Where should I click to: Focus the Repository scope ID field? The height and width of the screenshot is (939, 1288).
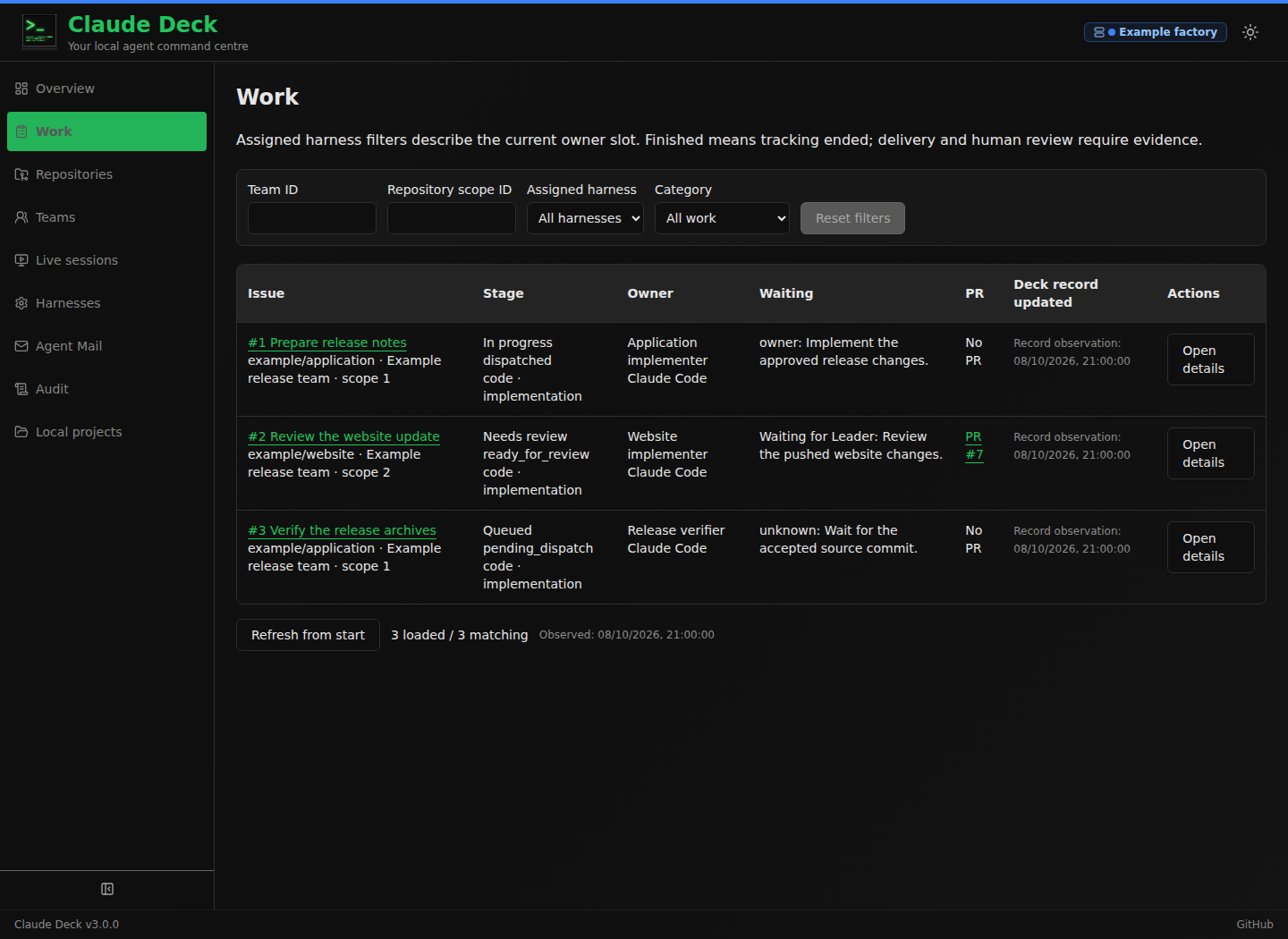452,218
